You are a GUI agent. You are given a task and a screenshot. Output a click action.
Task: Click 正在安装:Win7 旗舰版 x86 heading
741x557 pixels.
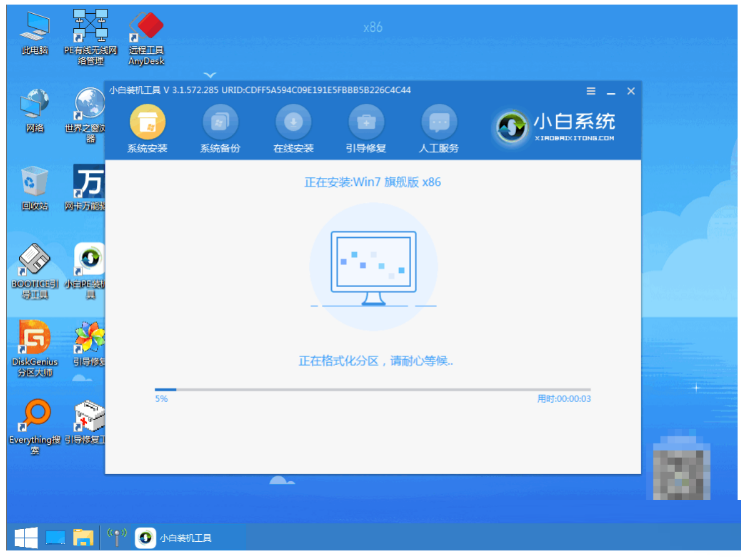click(x=372, y=182)
